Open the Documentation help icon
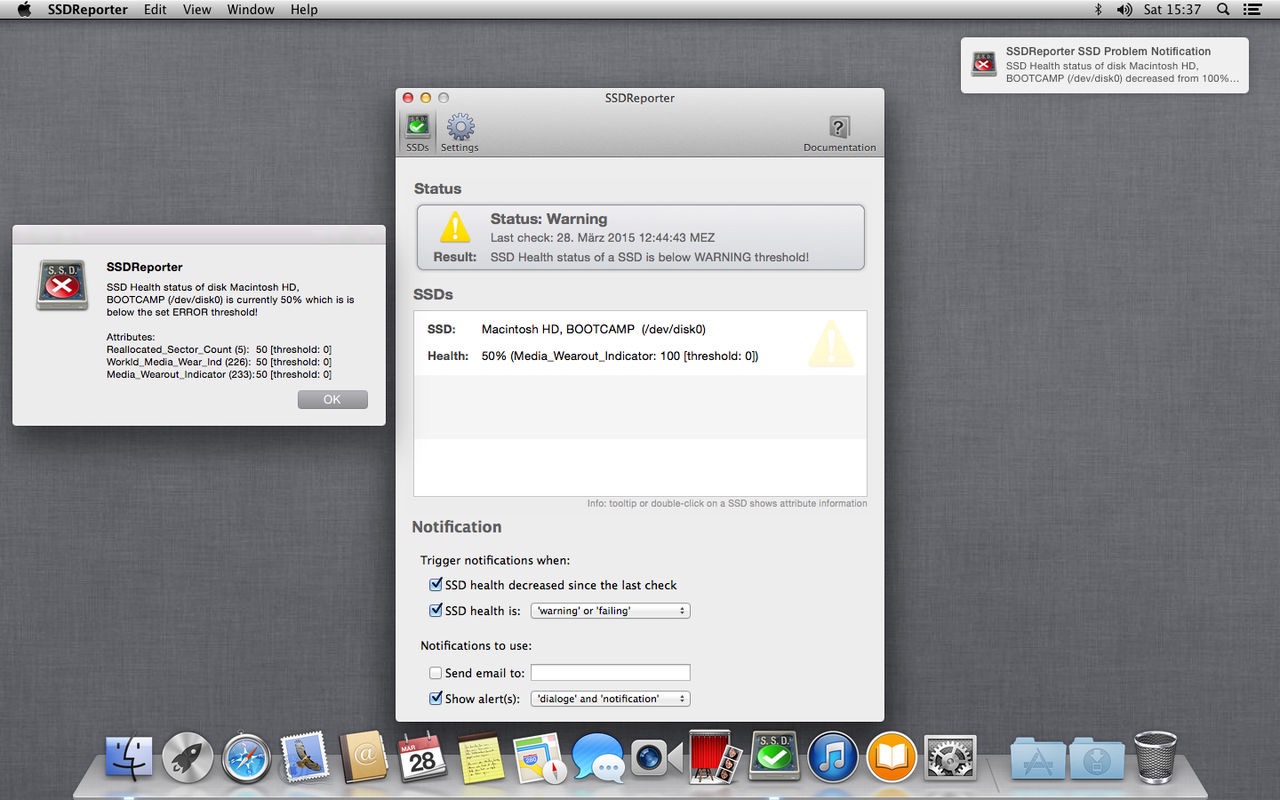Image resolution: width=1280 pixels, height=800 pixels. click(839, 132)
